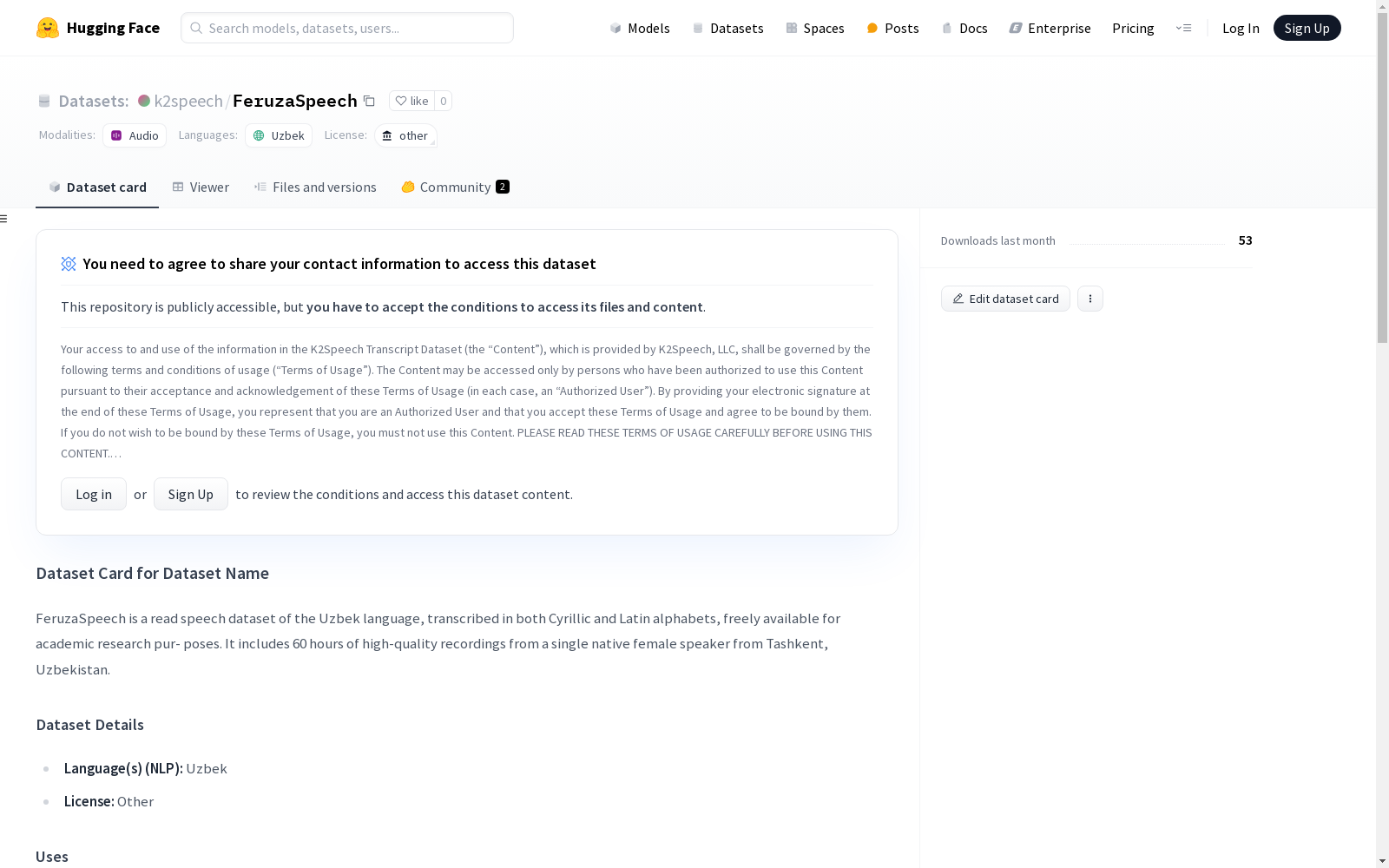Click the k2speech organization avatar

(144, 101)
